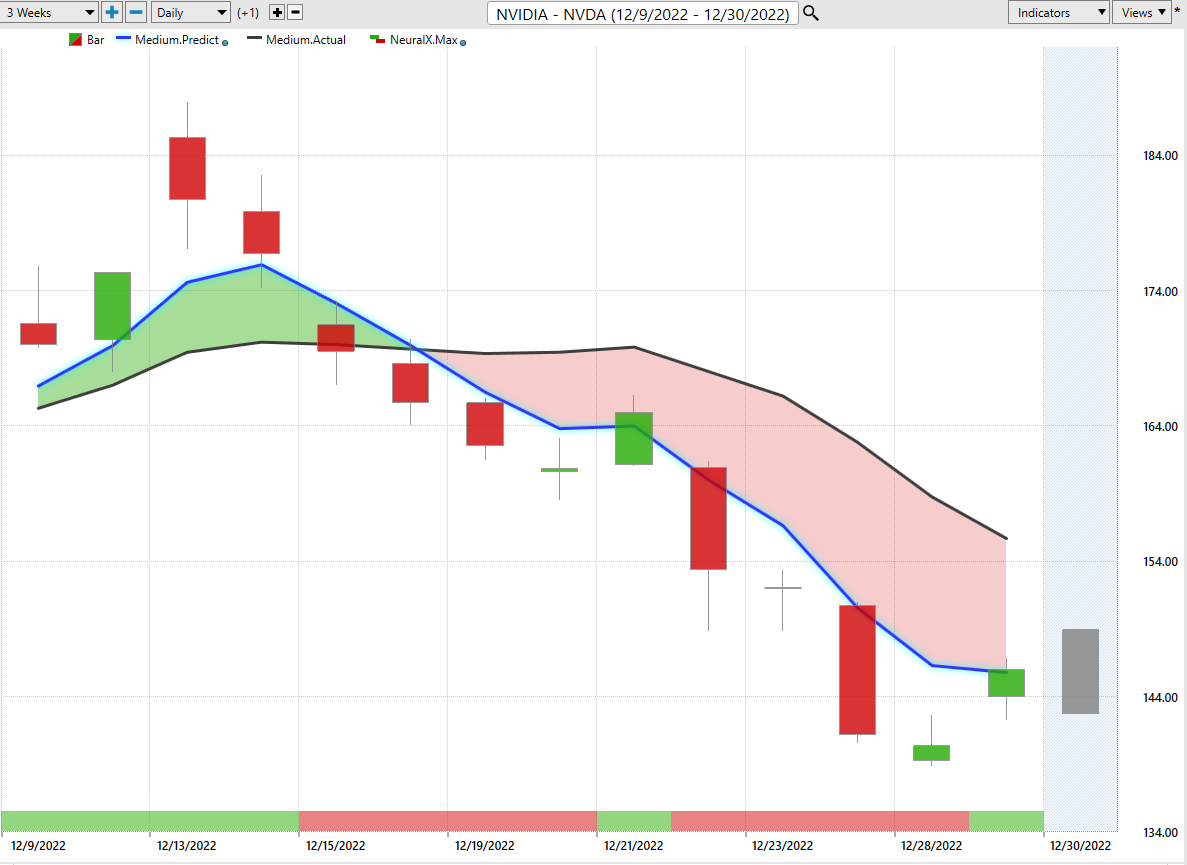
Task: Click the Medium.Actual legend label
Action: click(x=306, y=40)
